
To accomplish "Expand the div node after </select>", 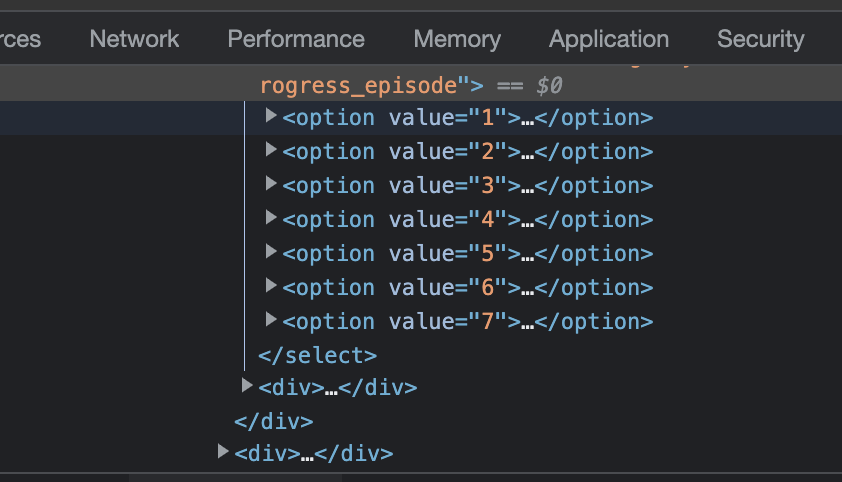I will (247, 385).
